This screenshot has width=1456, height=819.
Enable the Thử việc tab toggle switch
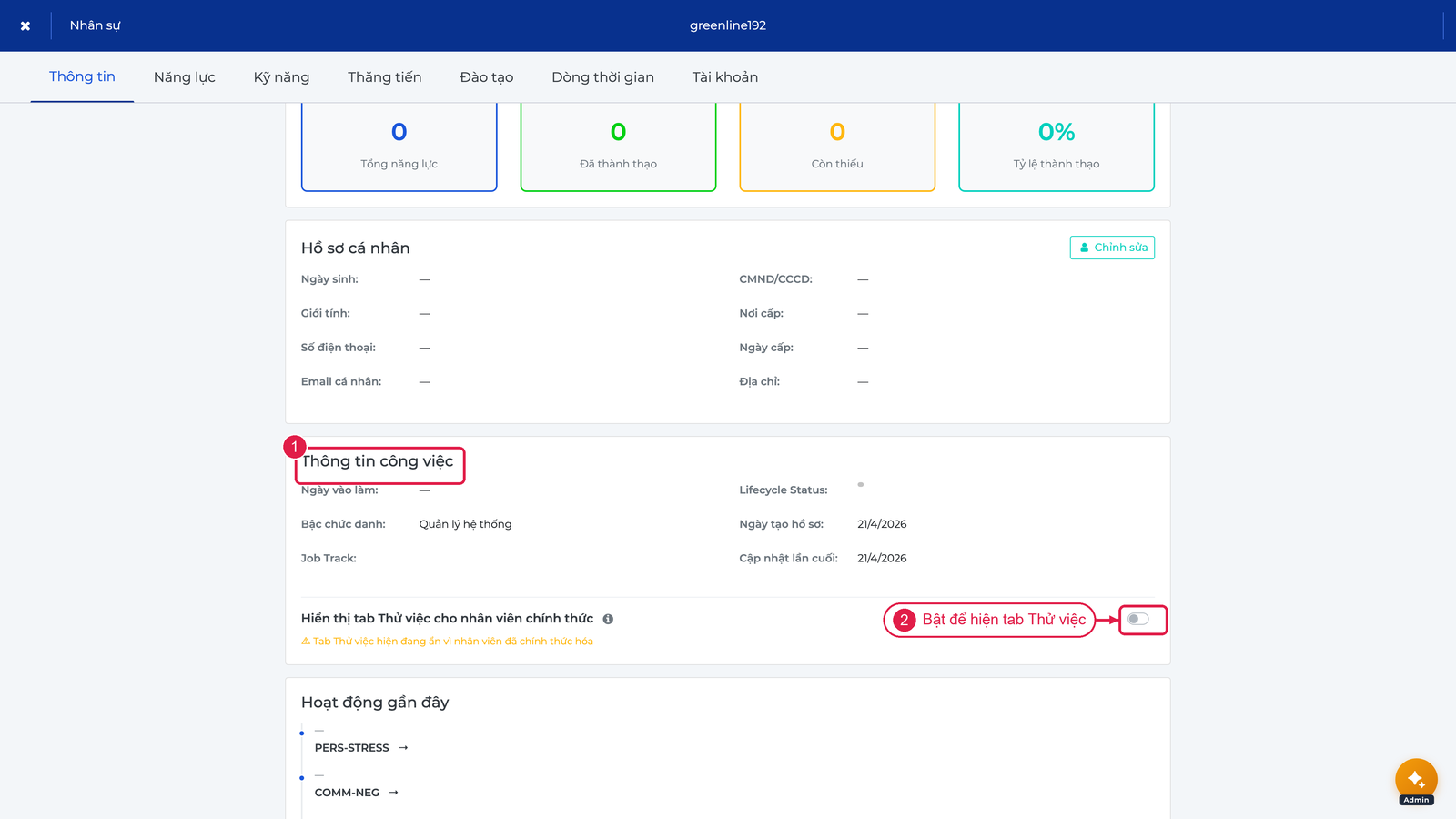[x=1138, y=619]
